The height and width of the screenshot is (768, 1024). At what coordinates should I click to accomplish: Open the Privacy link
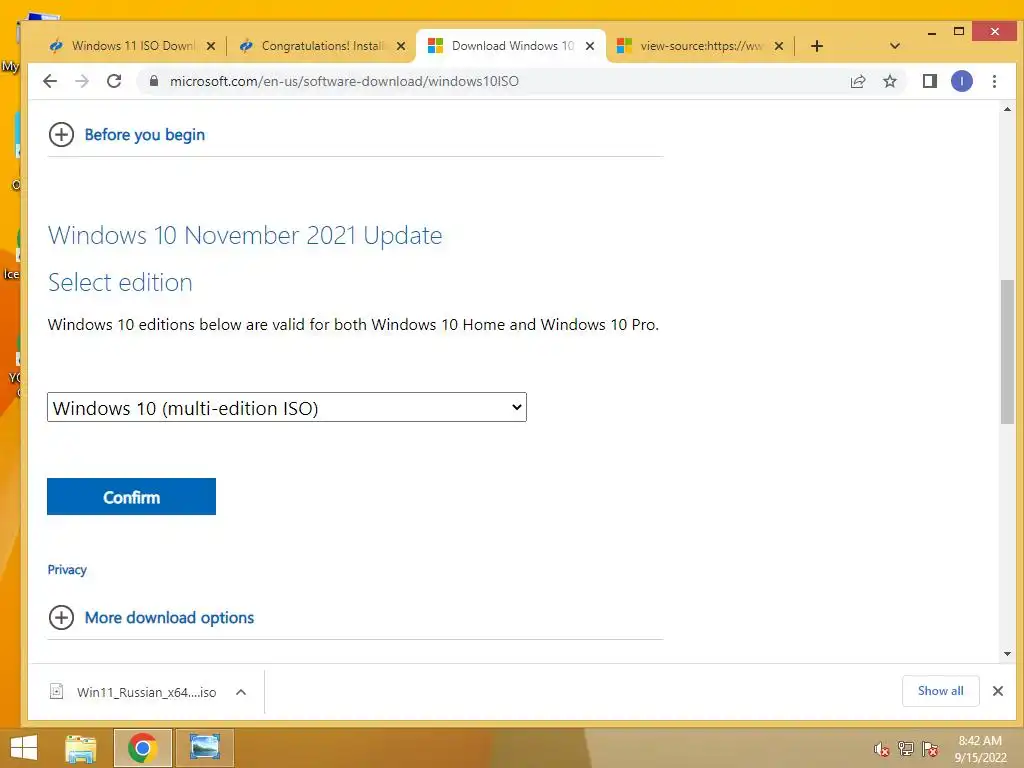pos(67,569)
